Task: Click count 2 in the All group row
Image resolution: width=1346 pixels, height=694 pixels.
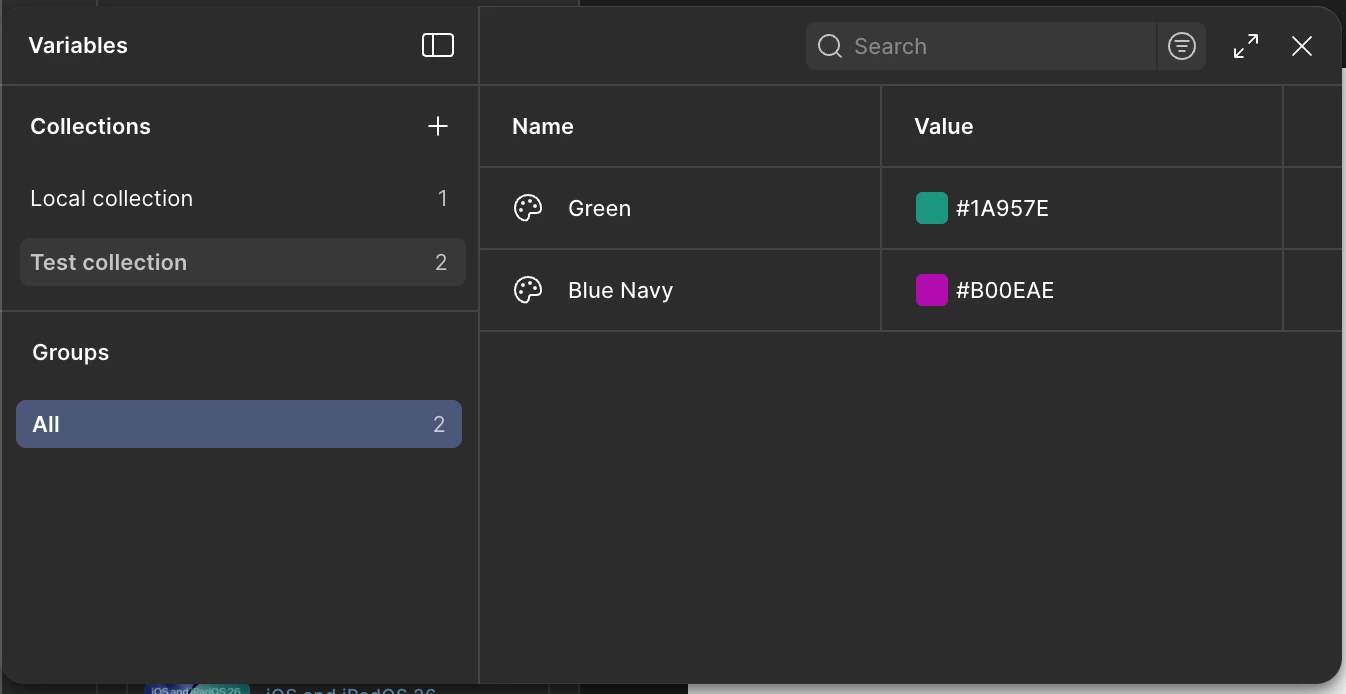Action: [x=439, y=424]
